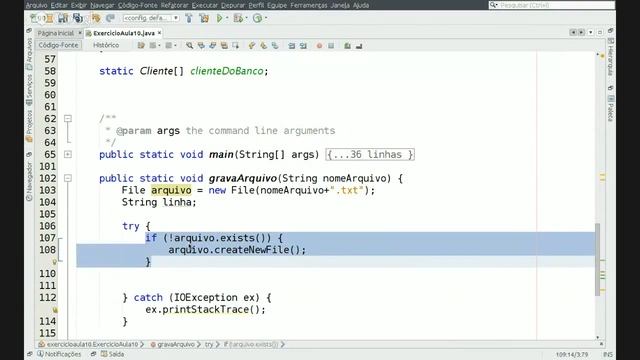The width and height of the screenshot is (640, 360).
Task: Click the folded 36 linhas placeholder
Action: tap(370, 155)
